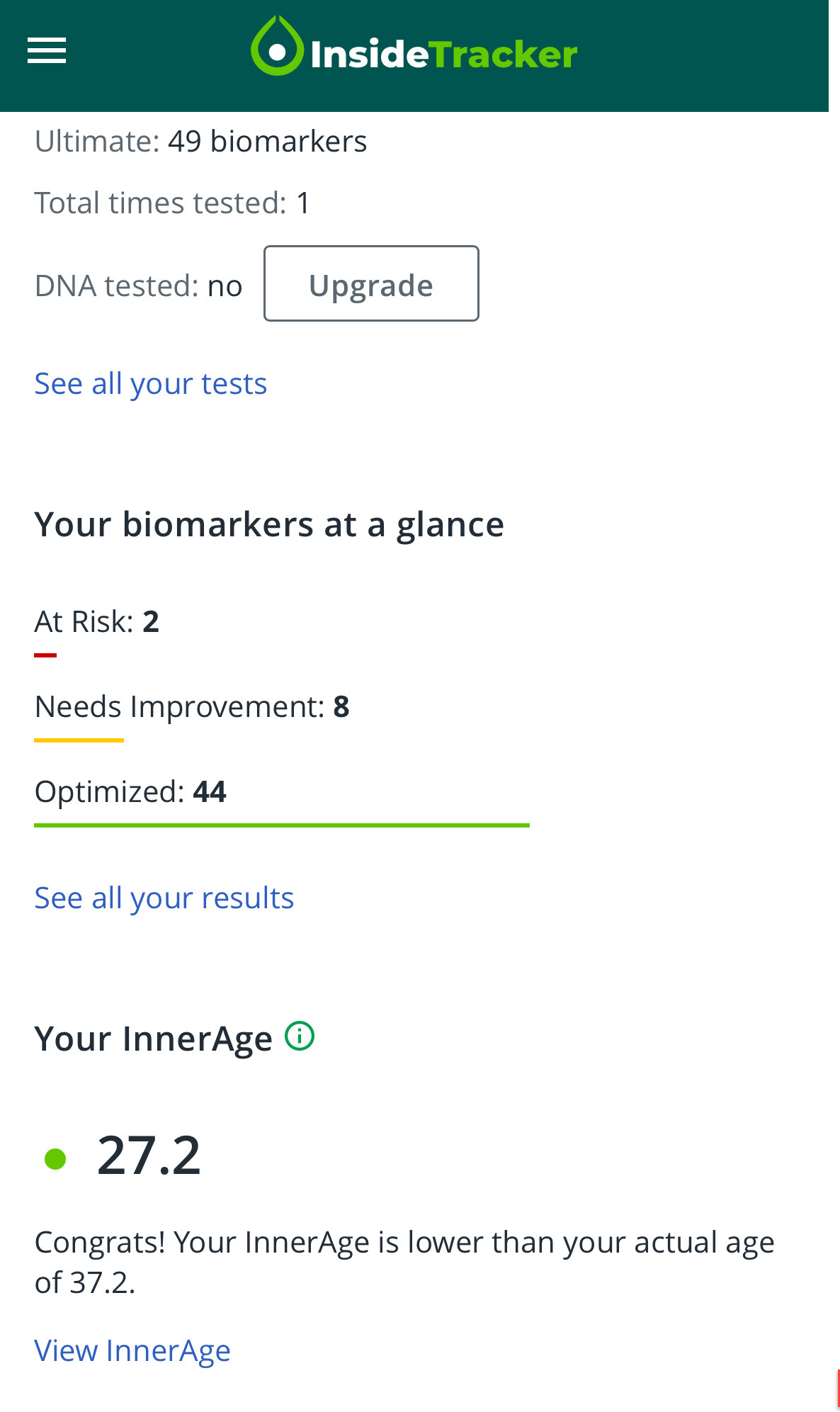The image size is (840, 1412).
Task: Click the Upgrade button for DNA testing
Action: pos(370,283)
